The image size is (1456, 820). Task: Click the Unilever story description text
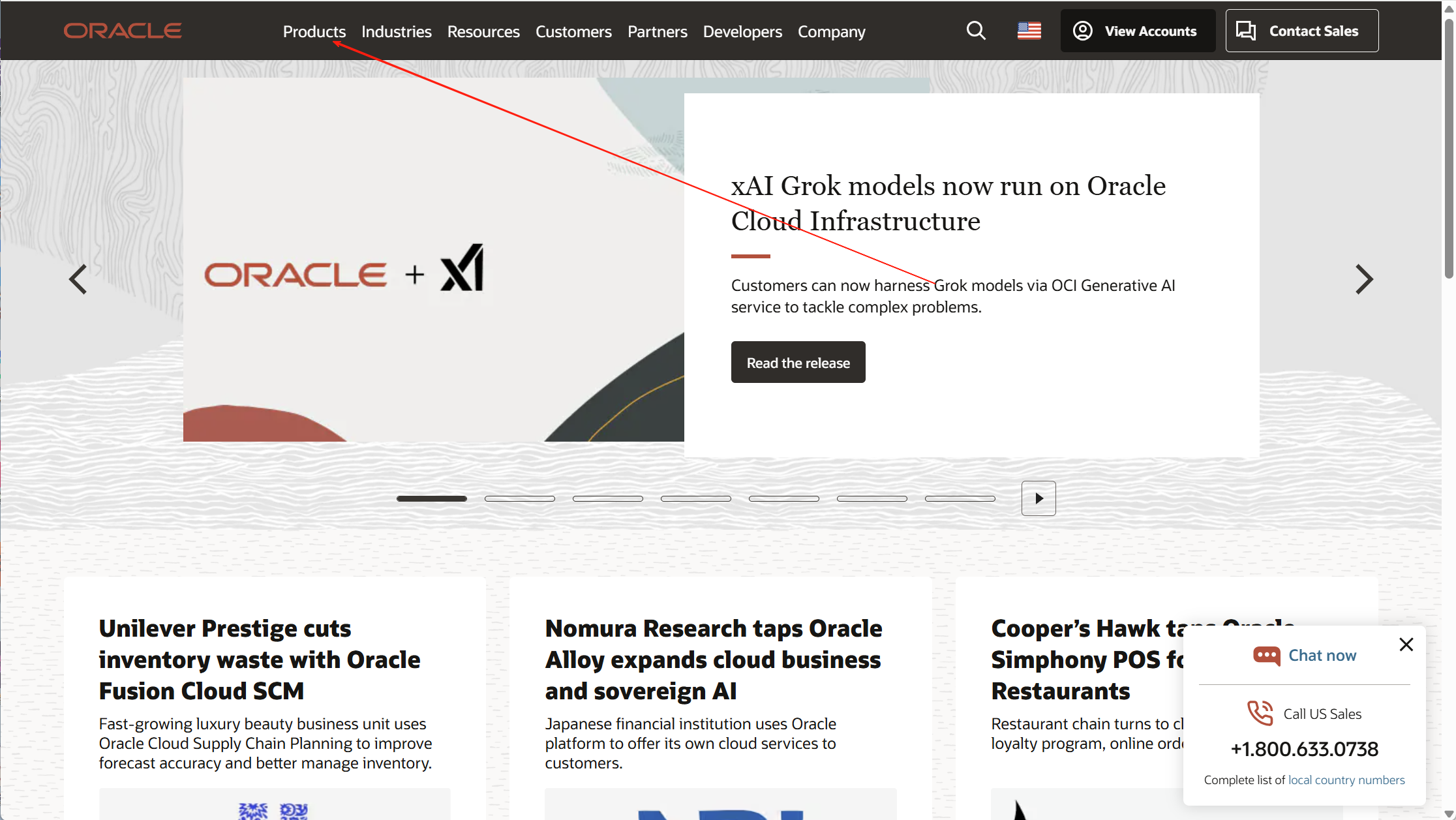[265, 743]
